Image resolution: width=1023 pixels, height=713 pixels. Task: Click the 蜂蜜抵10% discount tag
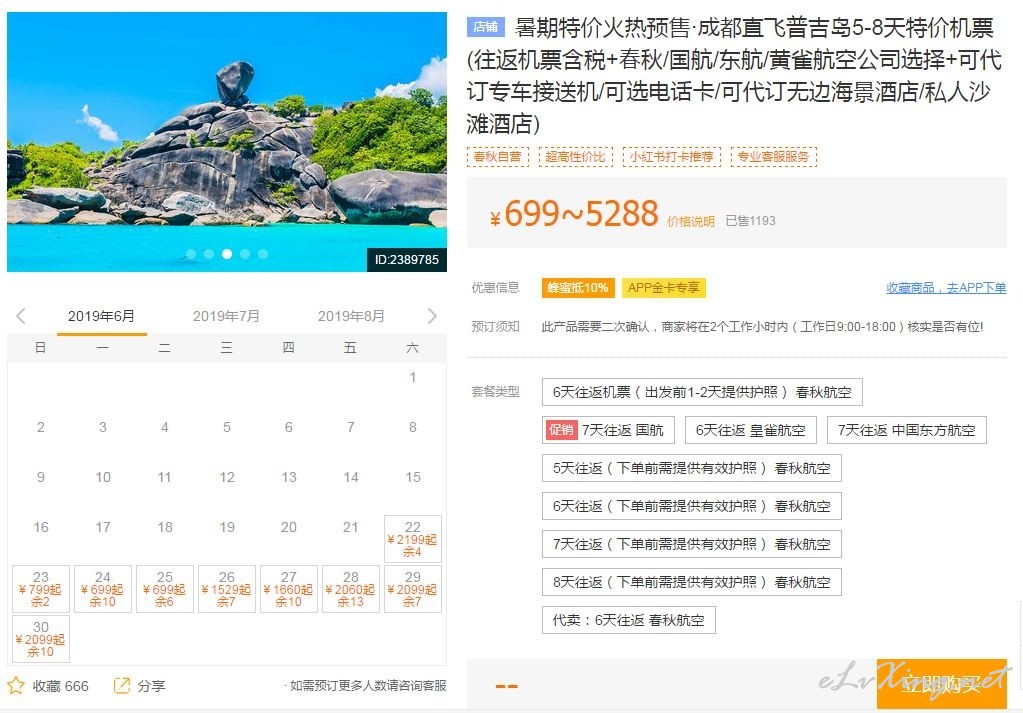pos(577,288)
